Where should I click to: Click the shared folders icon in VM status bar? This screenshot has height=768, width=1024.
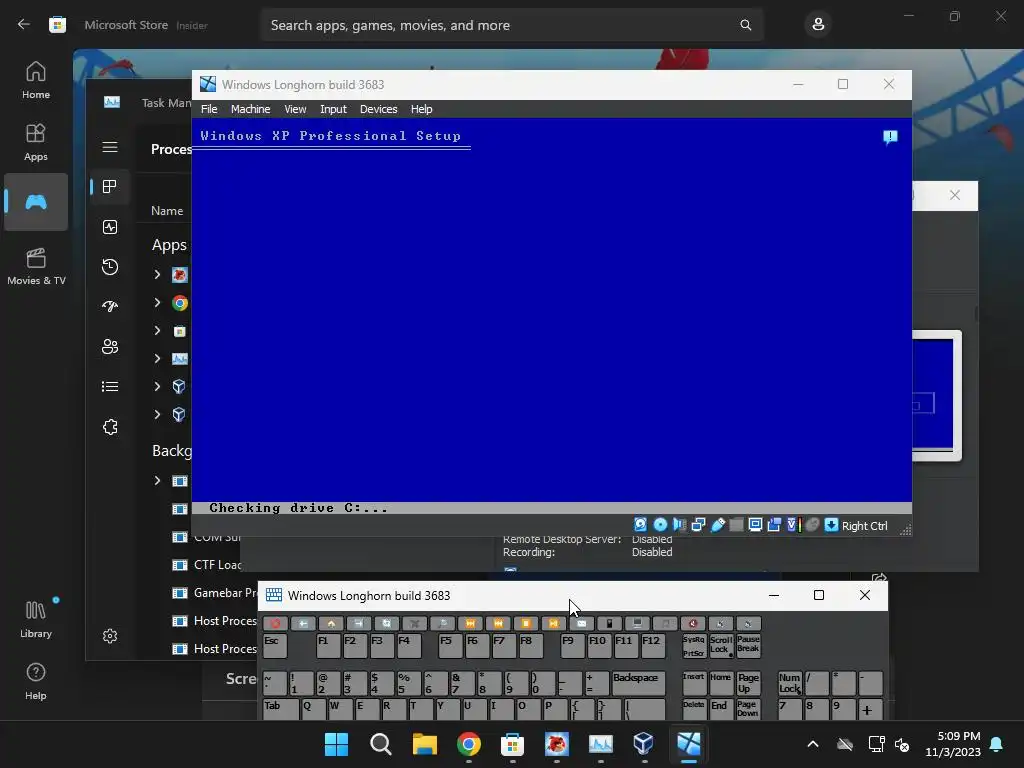[736, 525]
